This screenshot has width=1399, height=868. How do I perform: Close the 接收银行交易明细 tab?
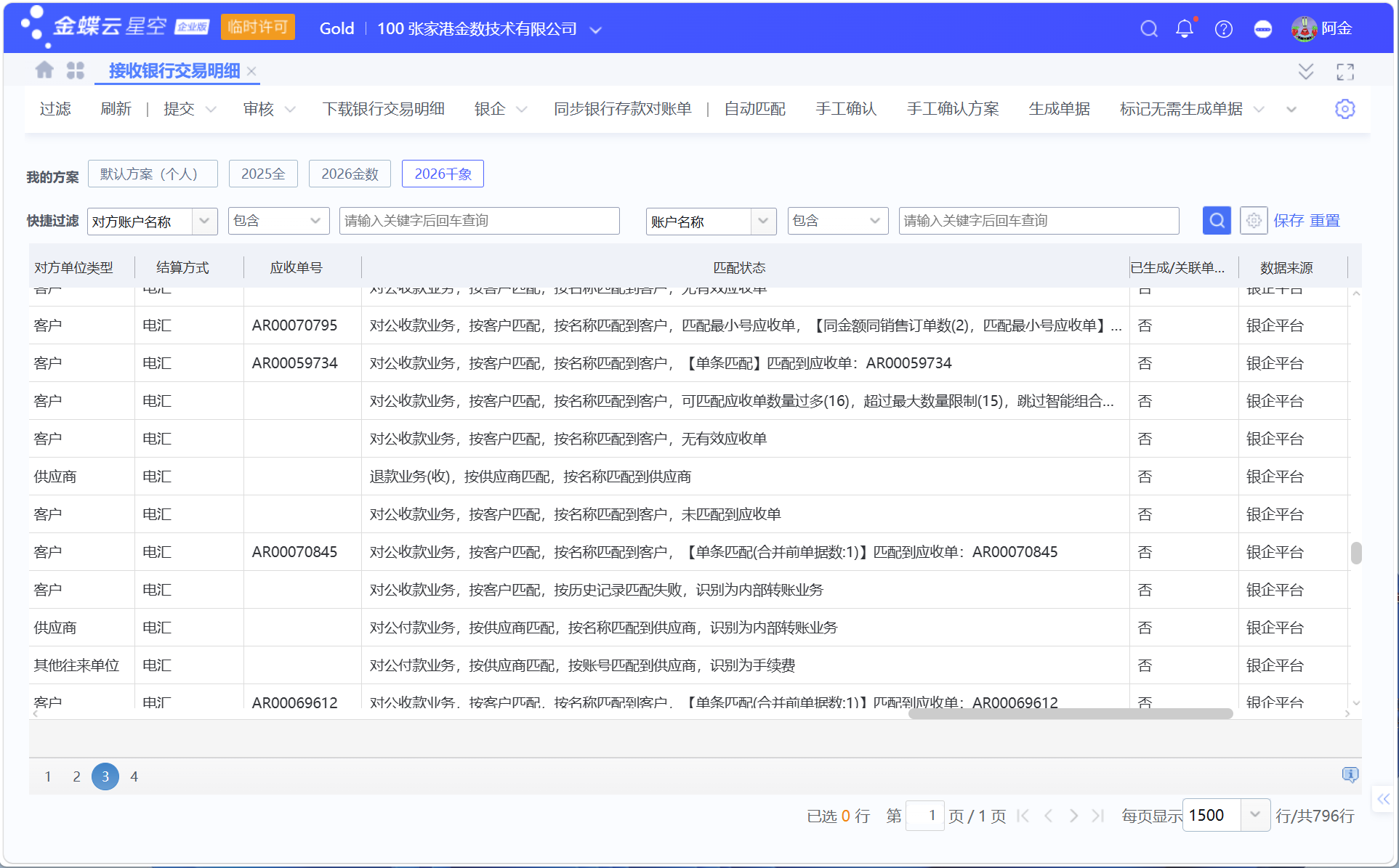(x=251, y=70)
